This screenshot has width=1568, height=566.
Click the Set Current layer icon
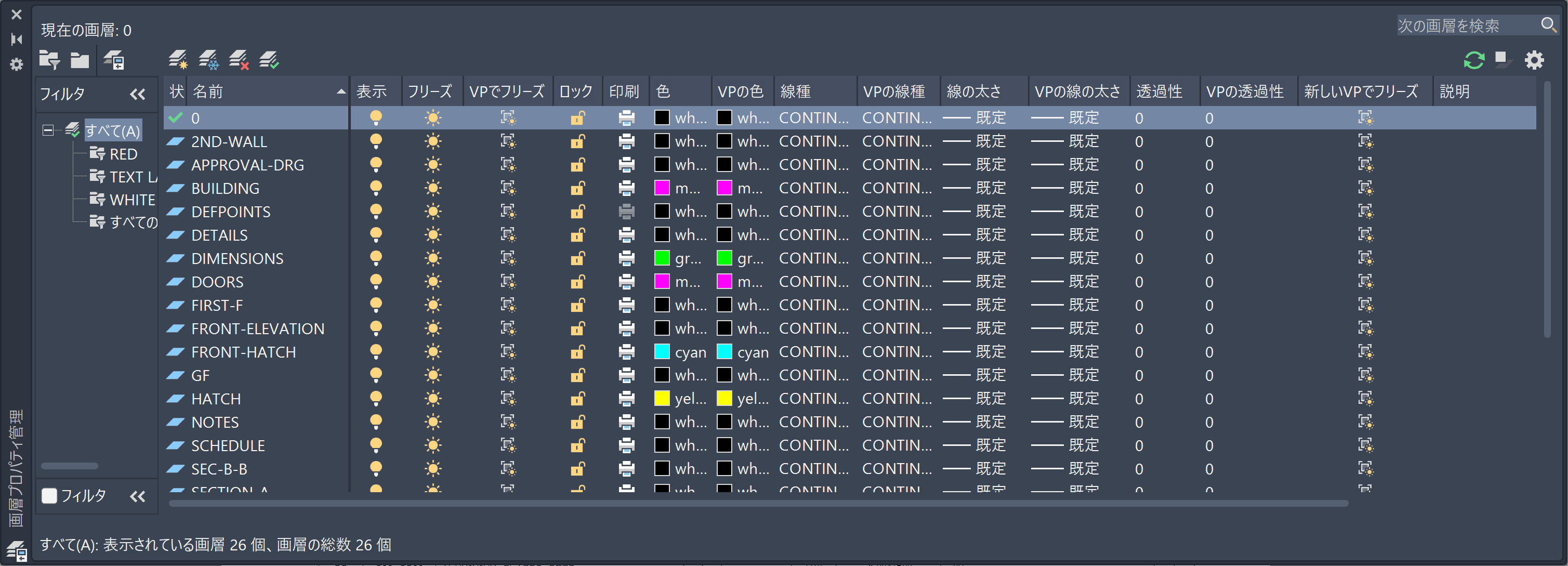pos(269,60)
